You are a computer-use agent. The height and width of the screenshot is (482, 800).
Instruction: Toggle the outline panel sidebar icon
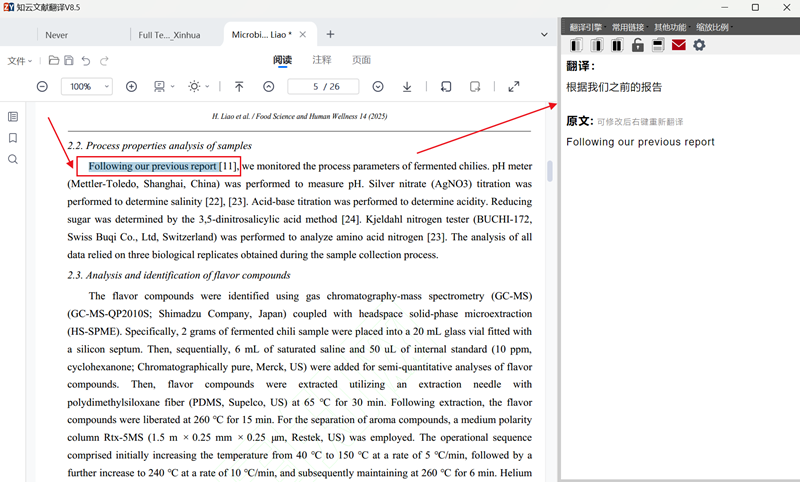pyautogui.click(x=13, y=117)
